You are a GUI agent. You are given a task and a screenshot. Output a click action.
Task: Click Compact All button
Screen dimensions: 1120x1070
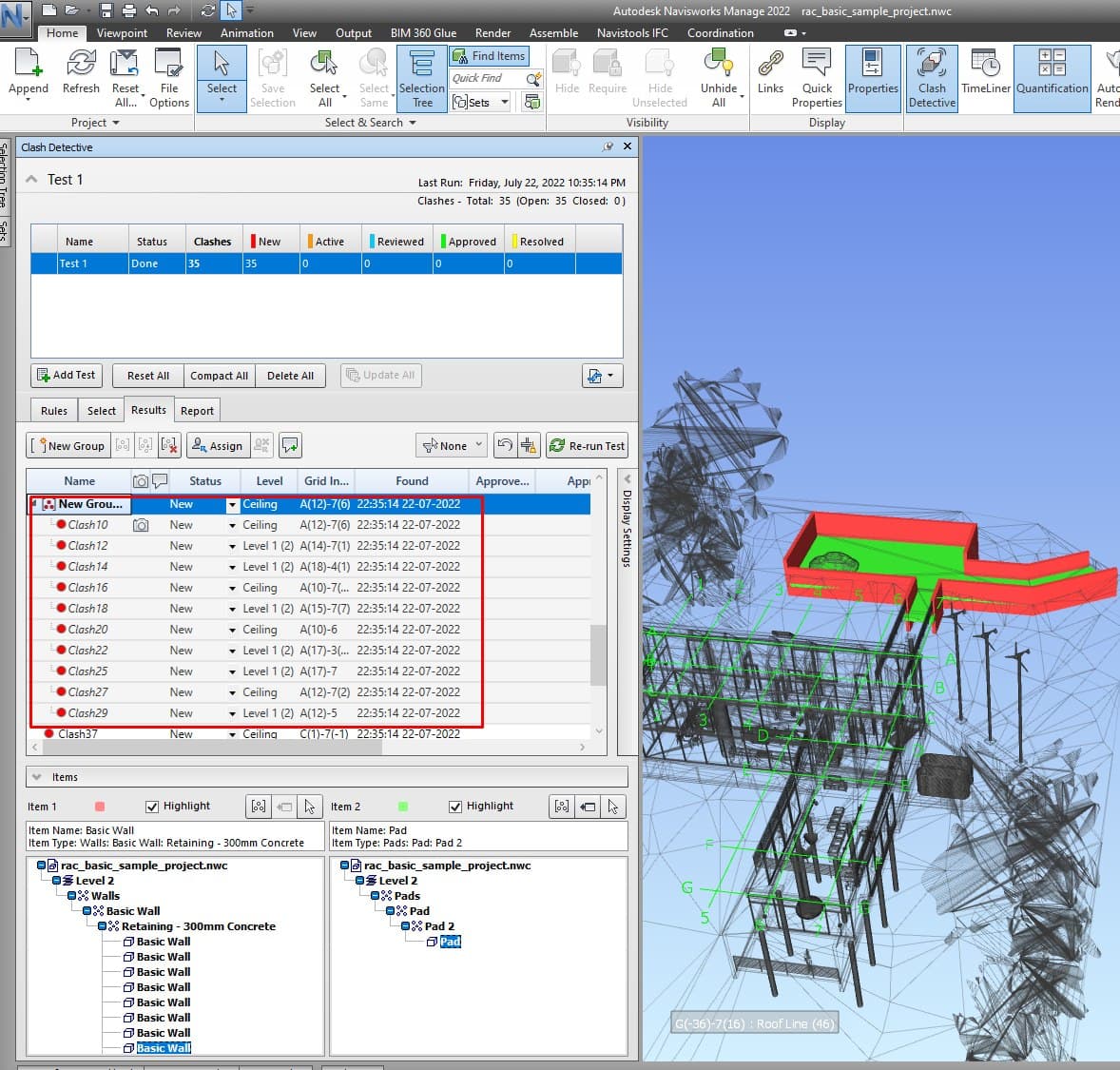pyautogui.click(x=220, y=376)
